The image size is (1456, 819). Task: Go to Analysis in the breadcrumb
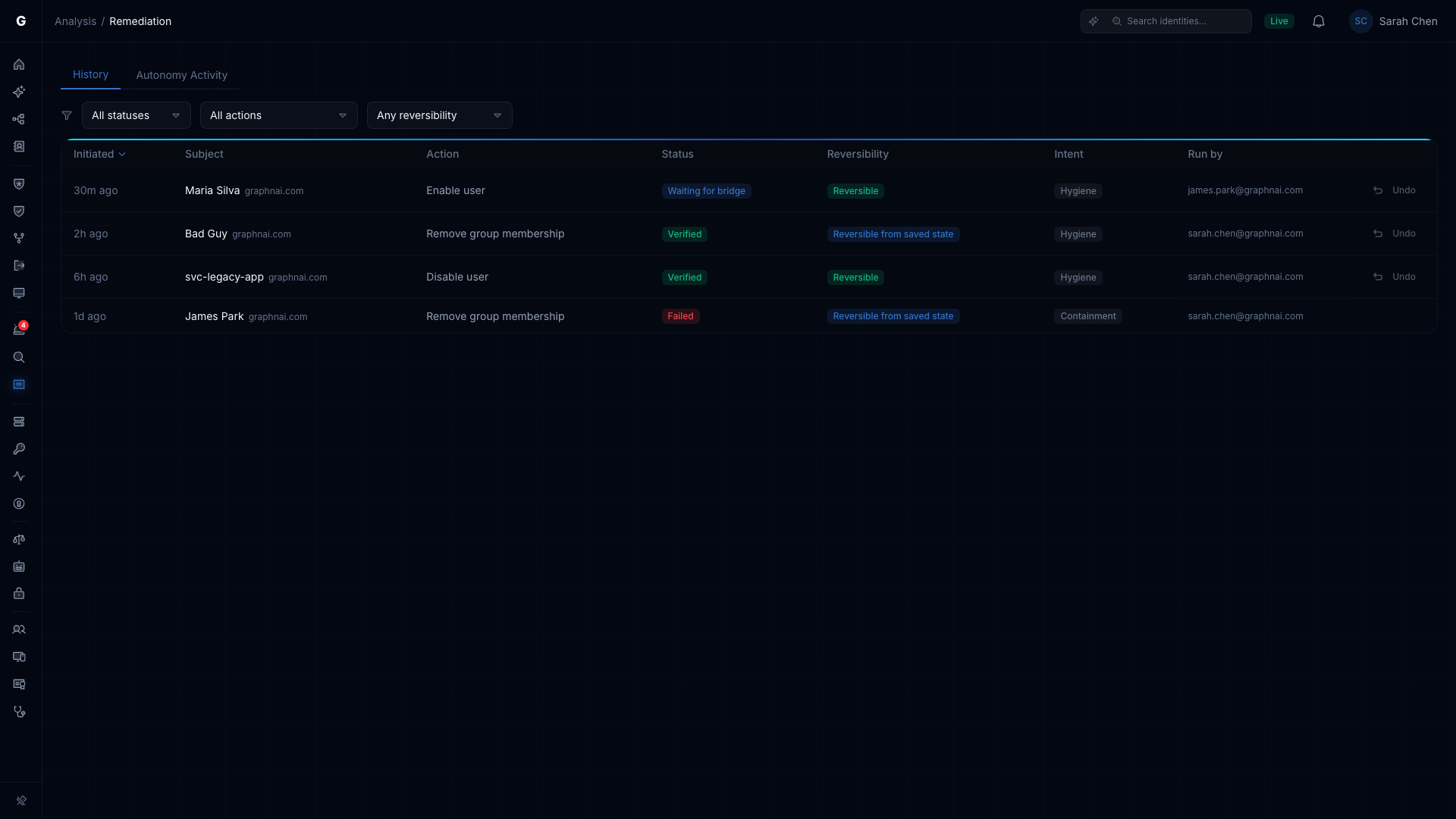tap(75, 21)
